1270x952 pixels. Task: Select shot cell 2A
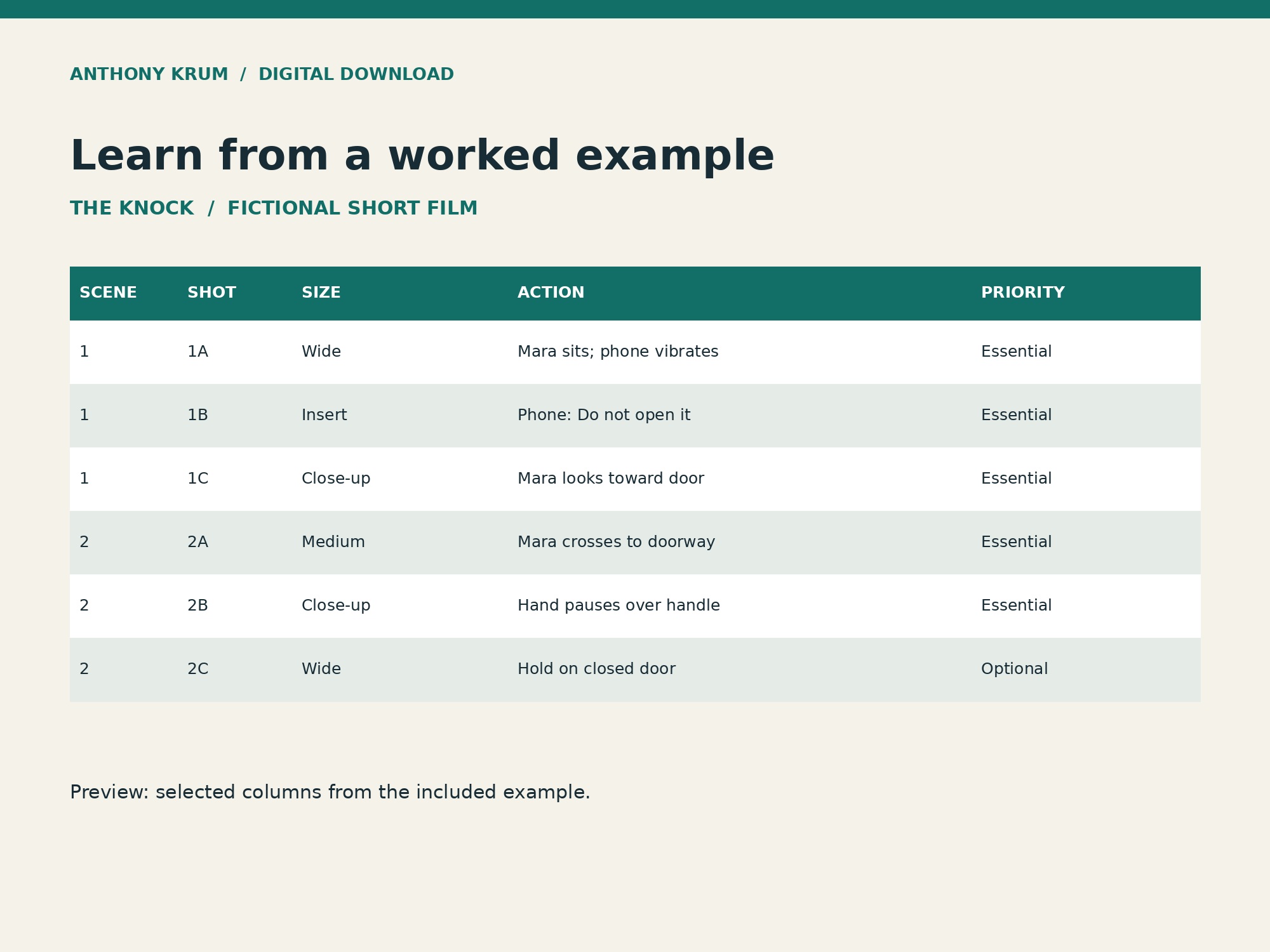pos(197,542)
